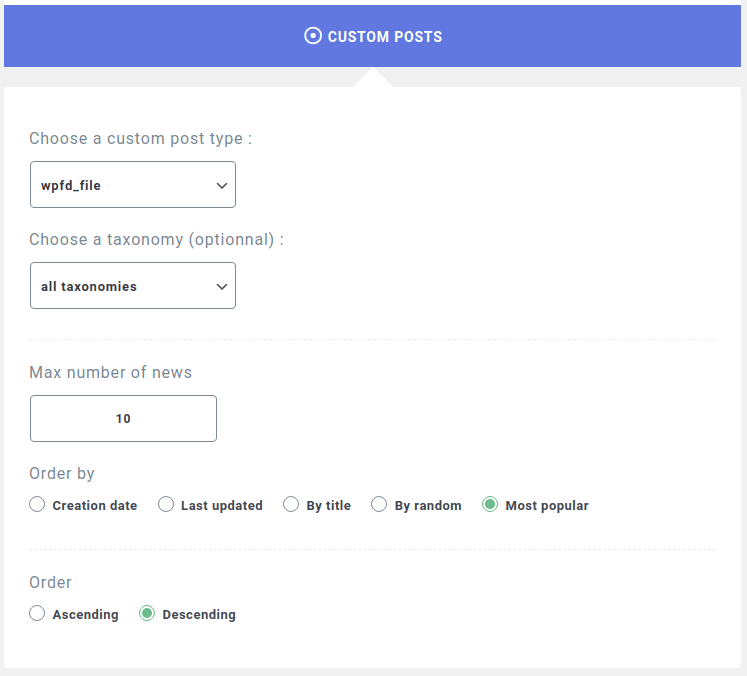This screenshot has height=676, width=747.
Task: Click the Last updated label text
Action: (x=222, y=505)
